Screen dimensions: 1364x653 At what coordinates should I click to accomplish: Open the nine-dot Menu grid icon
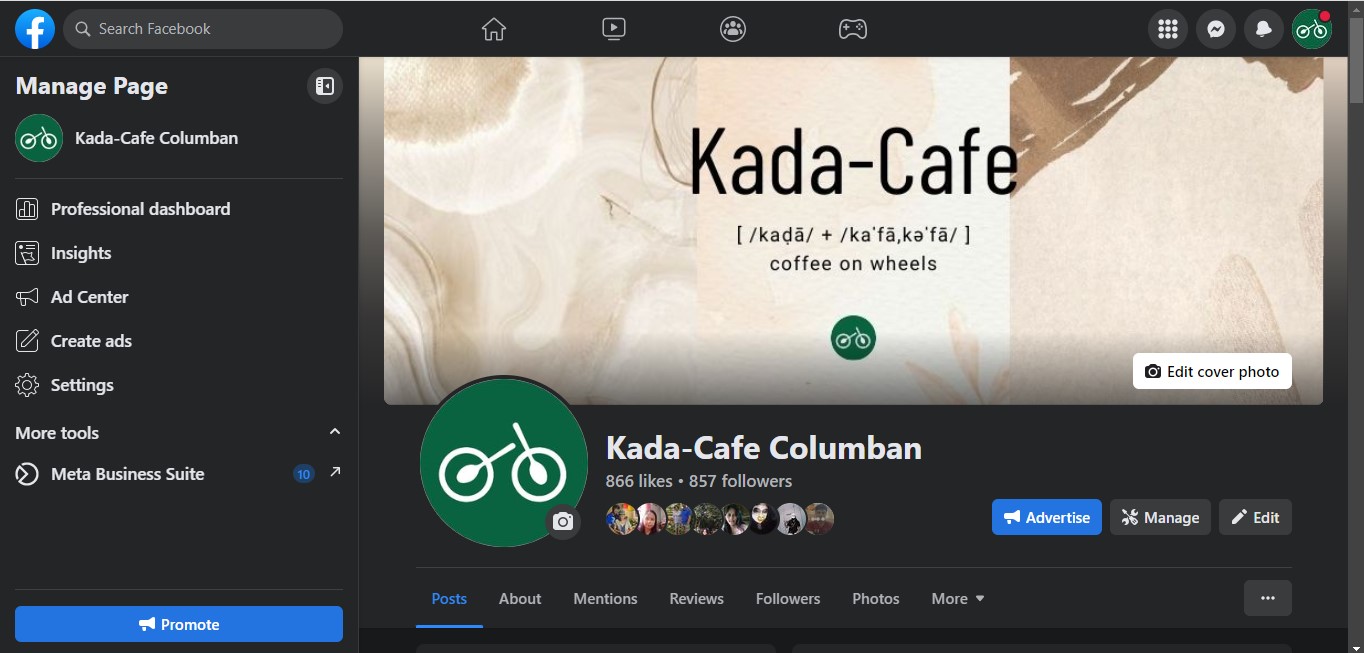(1168, 29)
